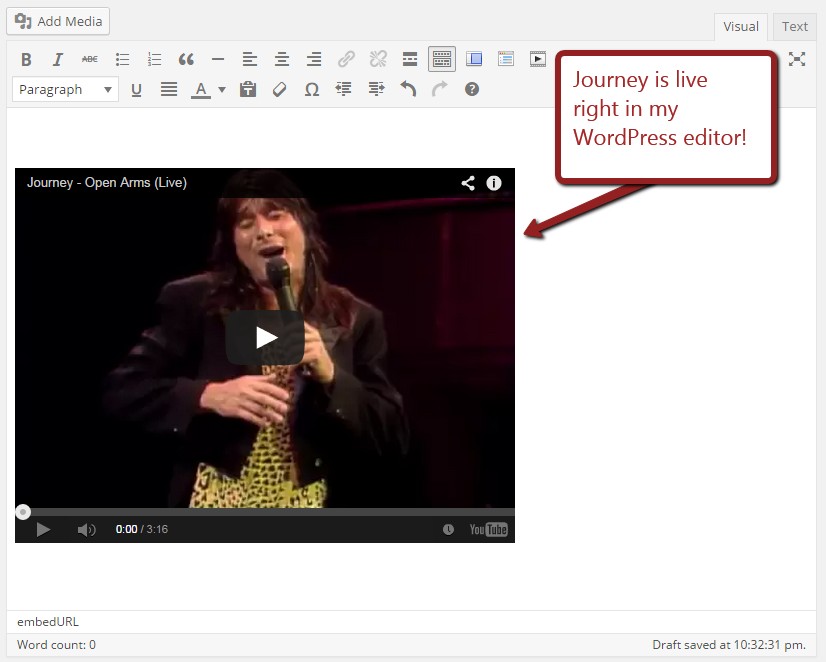The image size is (826, 662).
Task: Mute the YouTube video volume
Action: 86,529
